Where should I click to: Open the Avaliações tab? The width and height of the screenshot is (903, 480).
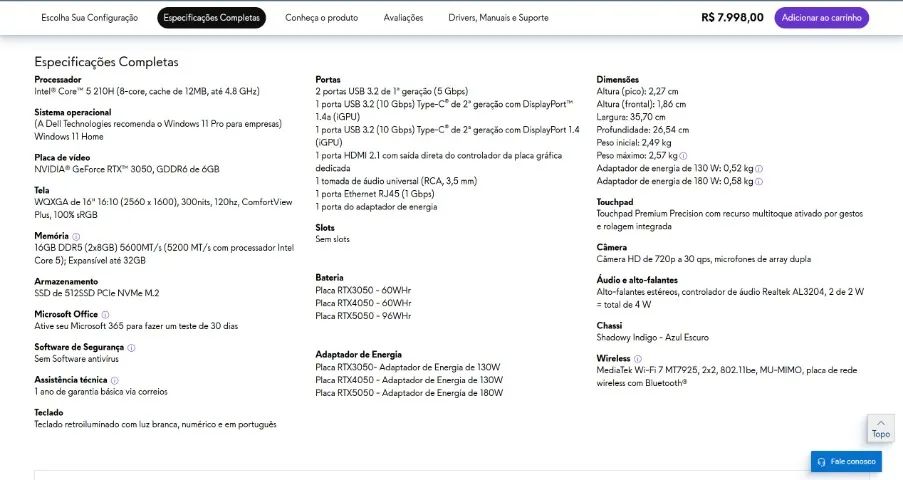(403, 18)
